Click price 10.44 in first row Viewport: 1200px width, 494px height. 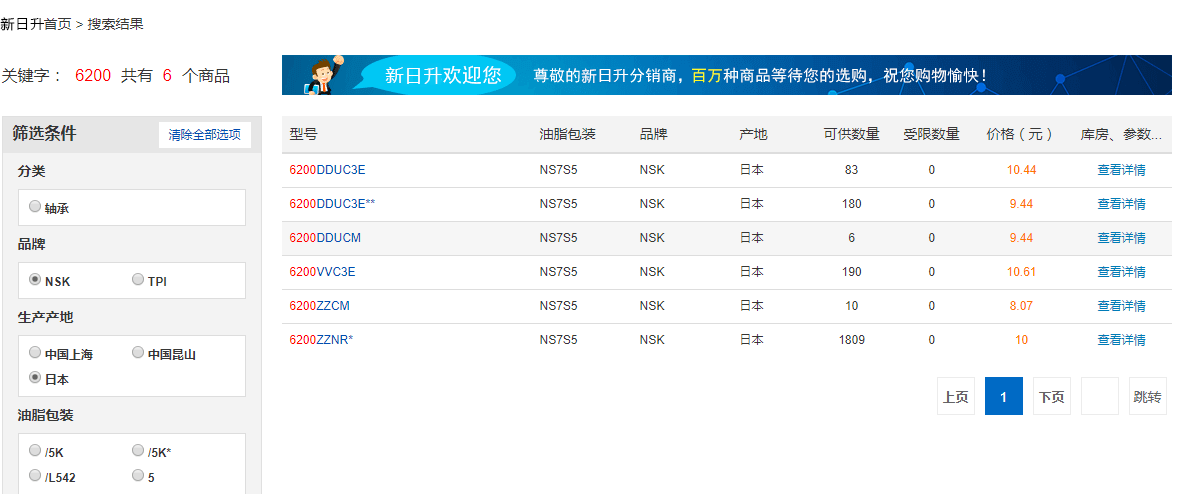pos(1021,170)
